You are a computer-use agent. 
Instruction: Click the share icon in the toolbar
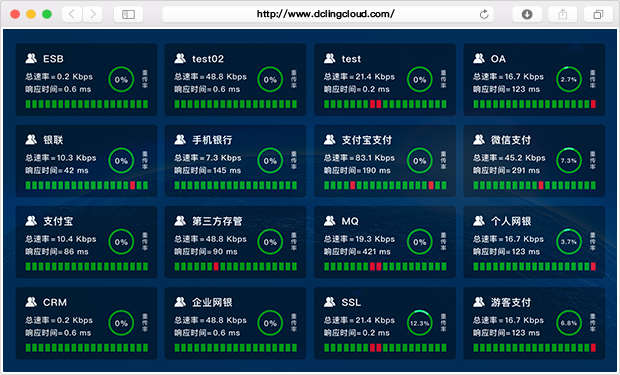pos(562,15)
